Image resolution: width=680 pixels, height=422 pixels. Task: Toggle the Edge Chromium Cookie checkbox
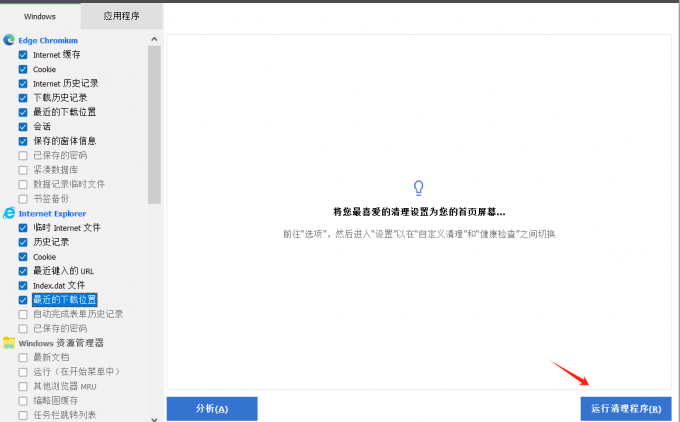[23, 69]
